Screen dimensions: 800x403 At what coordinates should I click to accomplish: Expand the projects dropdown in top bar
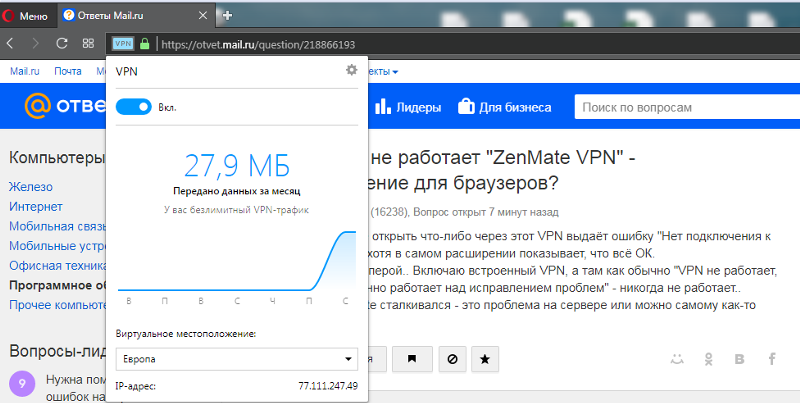(383, 72)
